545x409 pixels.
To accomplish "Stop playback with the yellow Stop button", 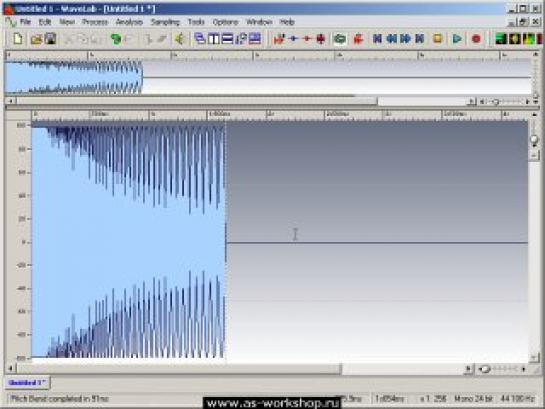I will pos(438,39).
